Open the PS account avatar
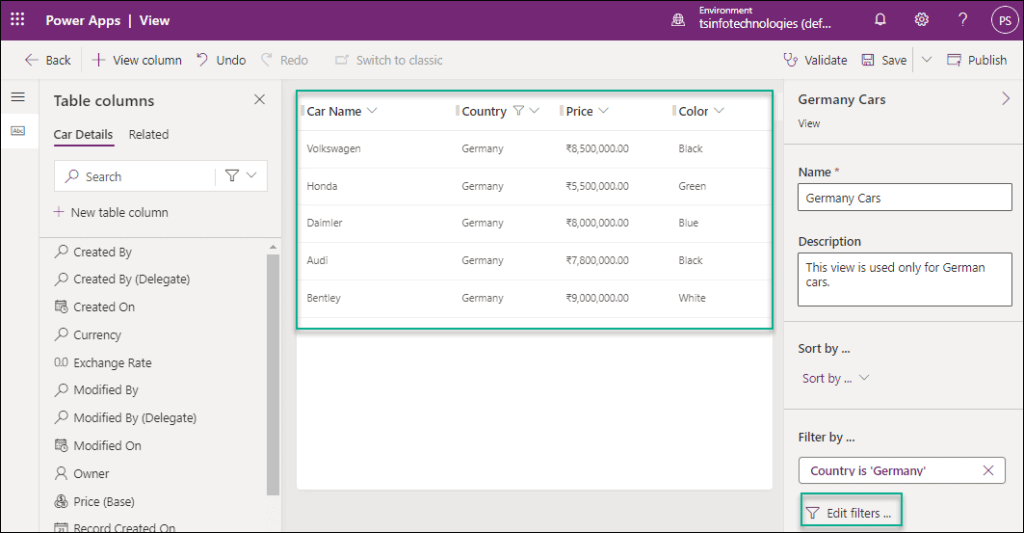The image size is (1024, 533). [1005, 20]
